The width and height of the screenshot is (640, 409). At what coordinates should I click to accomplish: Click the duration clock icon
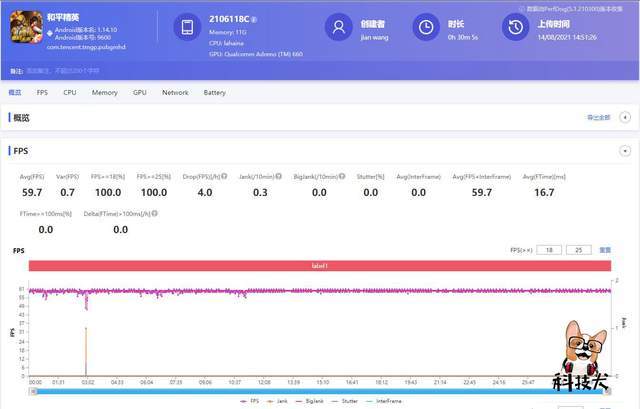[x=427, y=27]
